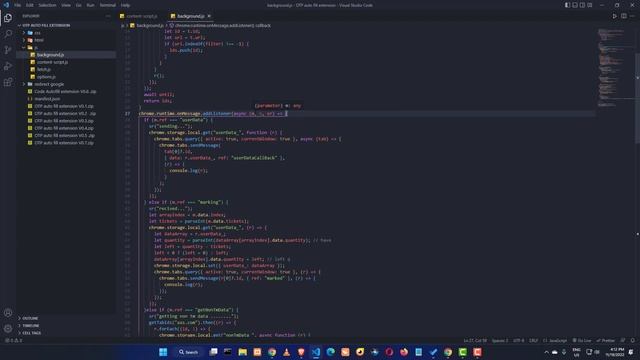
Task: Click the errors and warnings status item
Action: click(13, 340)
